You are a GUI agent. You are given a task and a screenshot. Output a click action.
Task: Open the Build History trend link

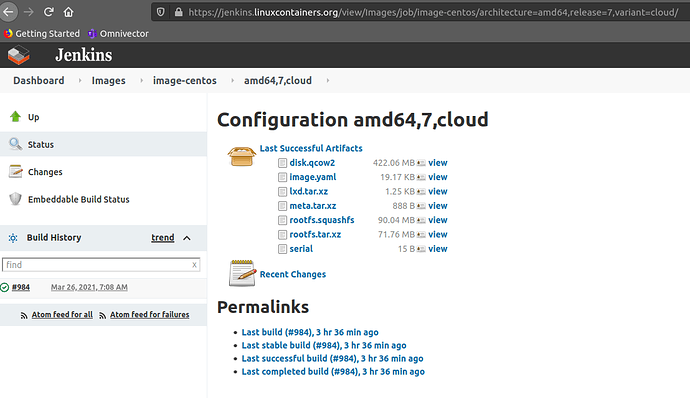click(x=163, y=238)
